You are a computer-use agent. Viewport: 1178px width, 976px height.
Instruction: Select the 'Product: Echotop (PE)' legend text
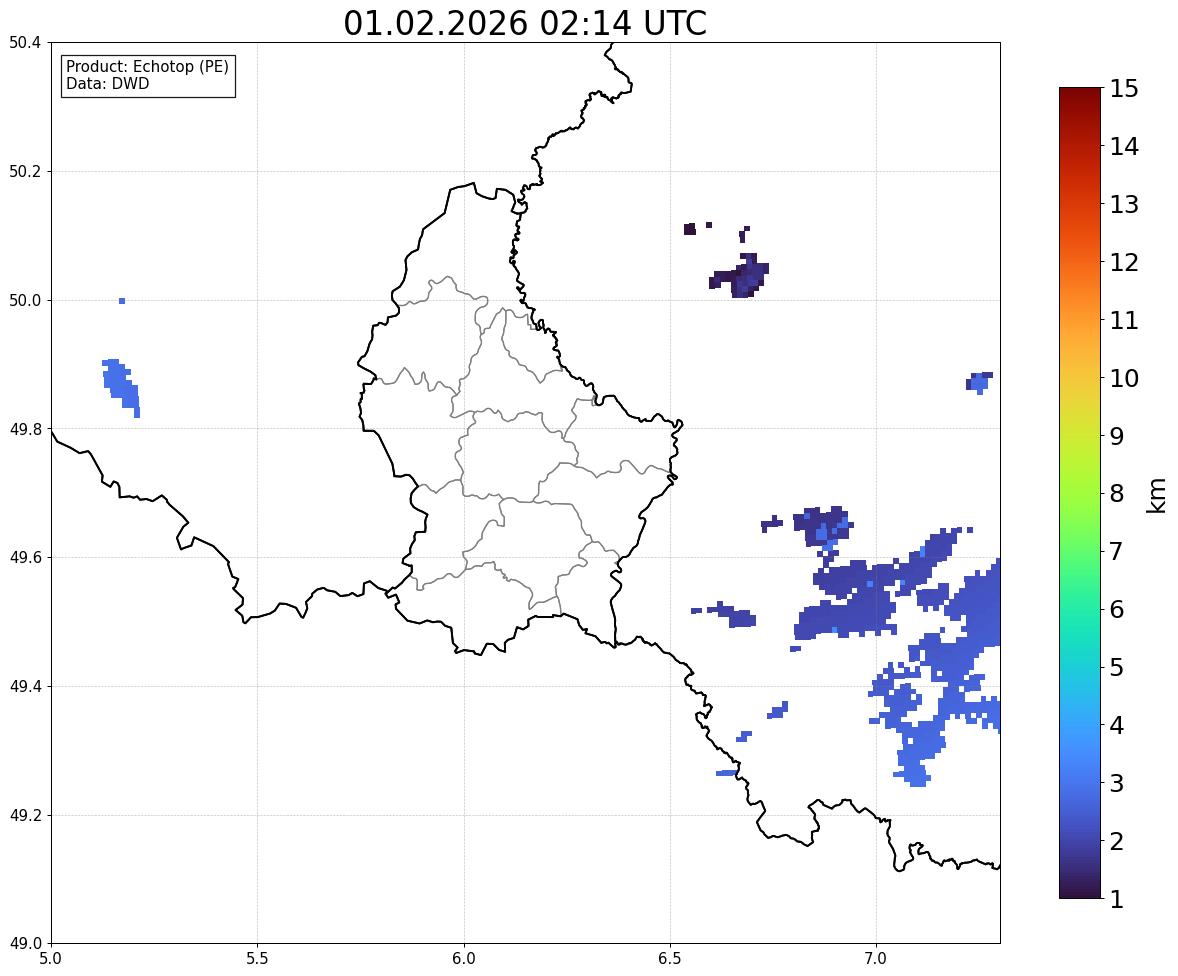click(x=147, y=66)
